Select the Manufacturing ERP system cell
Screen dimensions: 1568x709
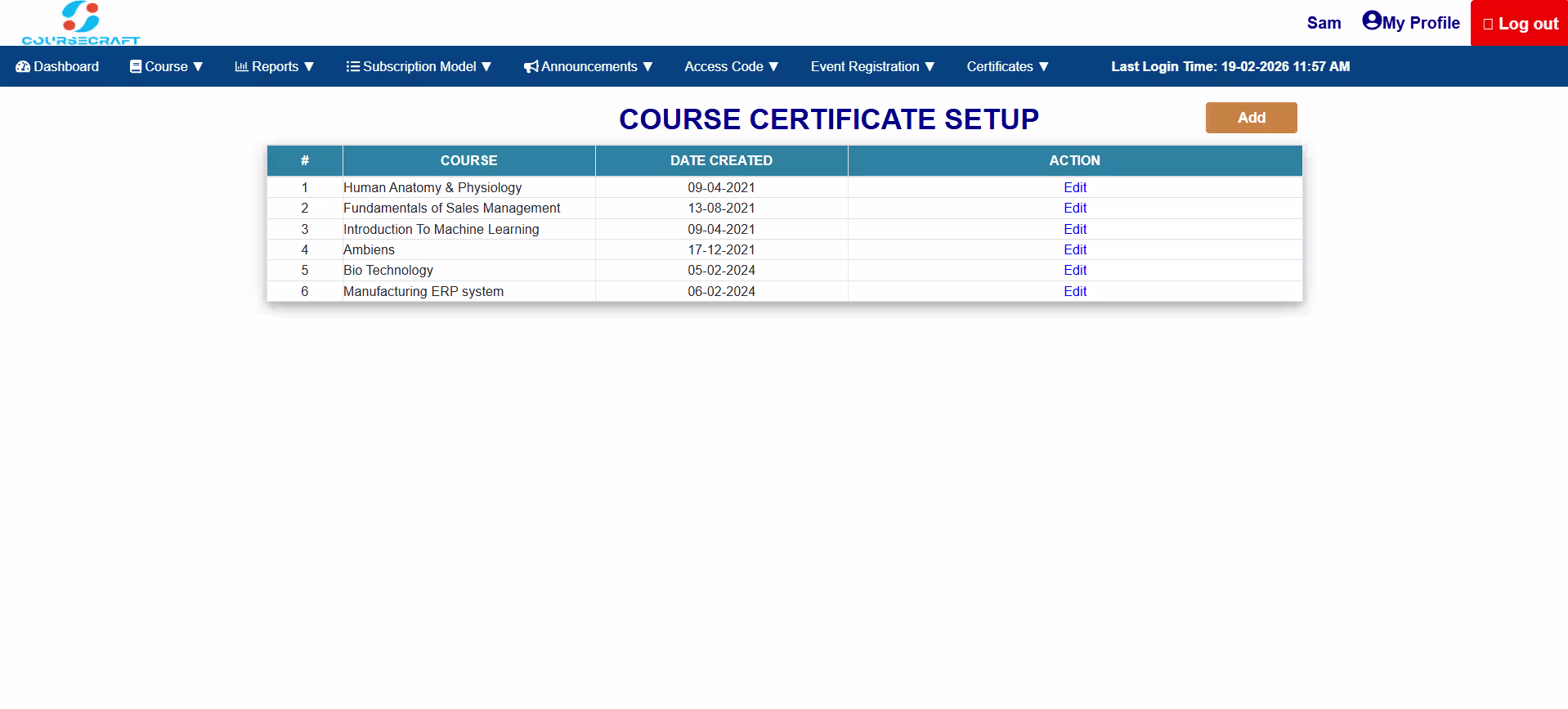click(x=468, y=292)
